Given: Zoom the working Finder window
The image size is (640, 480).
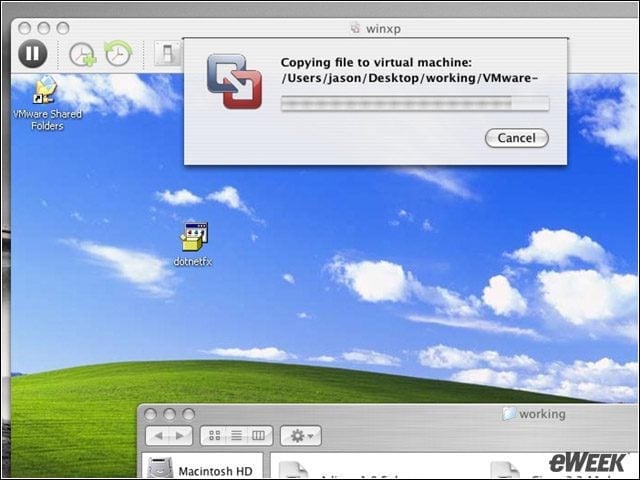Looking at the screenshot, I should [x=189, y=414].
